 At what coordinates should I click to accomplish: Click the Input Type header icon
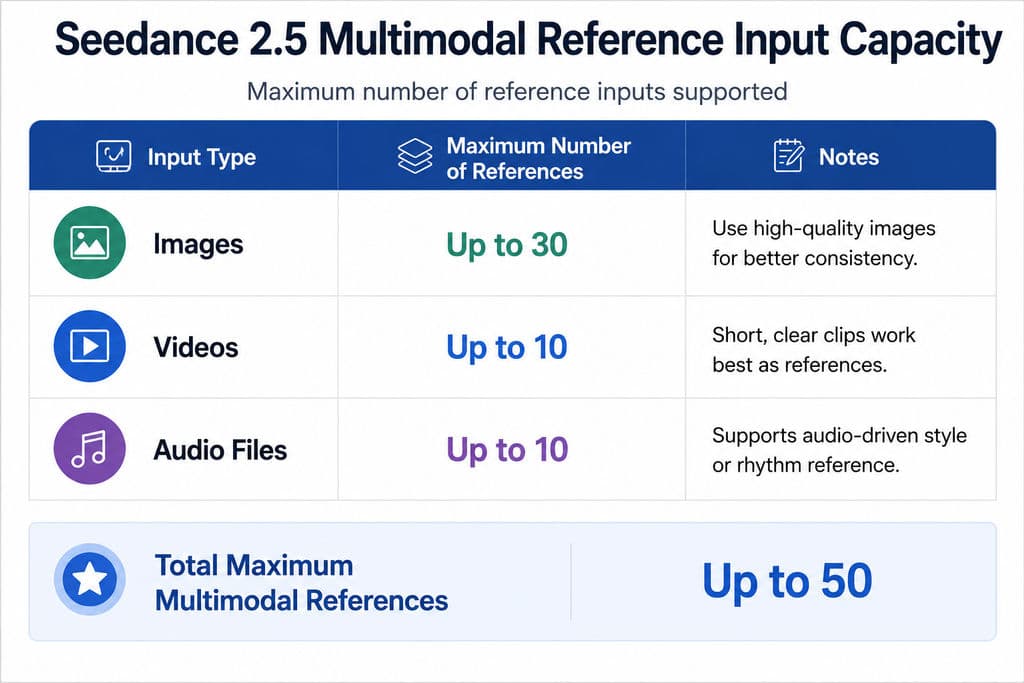pos(114,156)
